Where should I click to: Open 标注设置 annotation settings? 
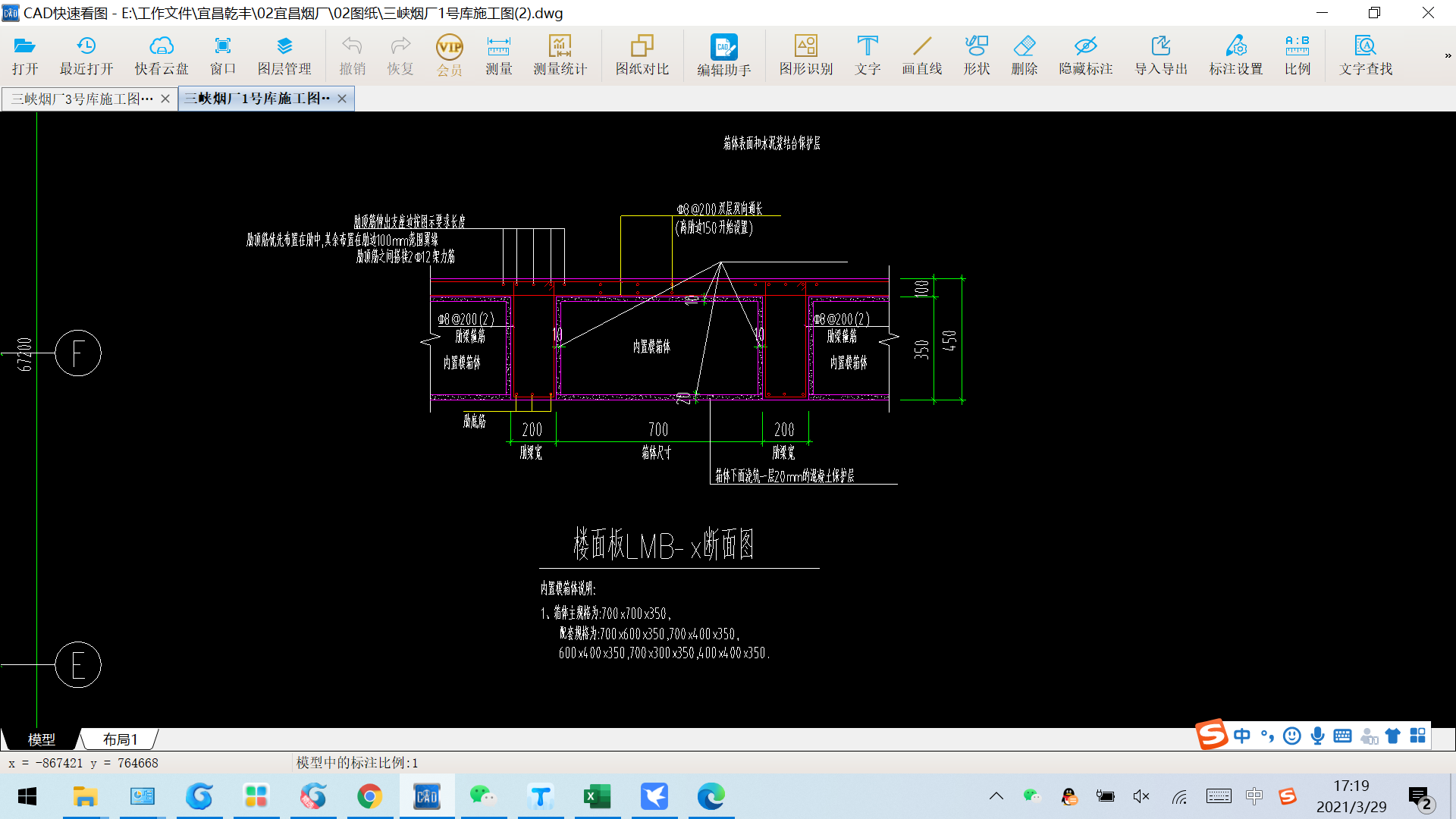pyautogui.click(x=1235, y=56)
